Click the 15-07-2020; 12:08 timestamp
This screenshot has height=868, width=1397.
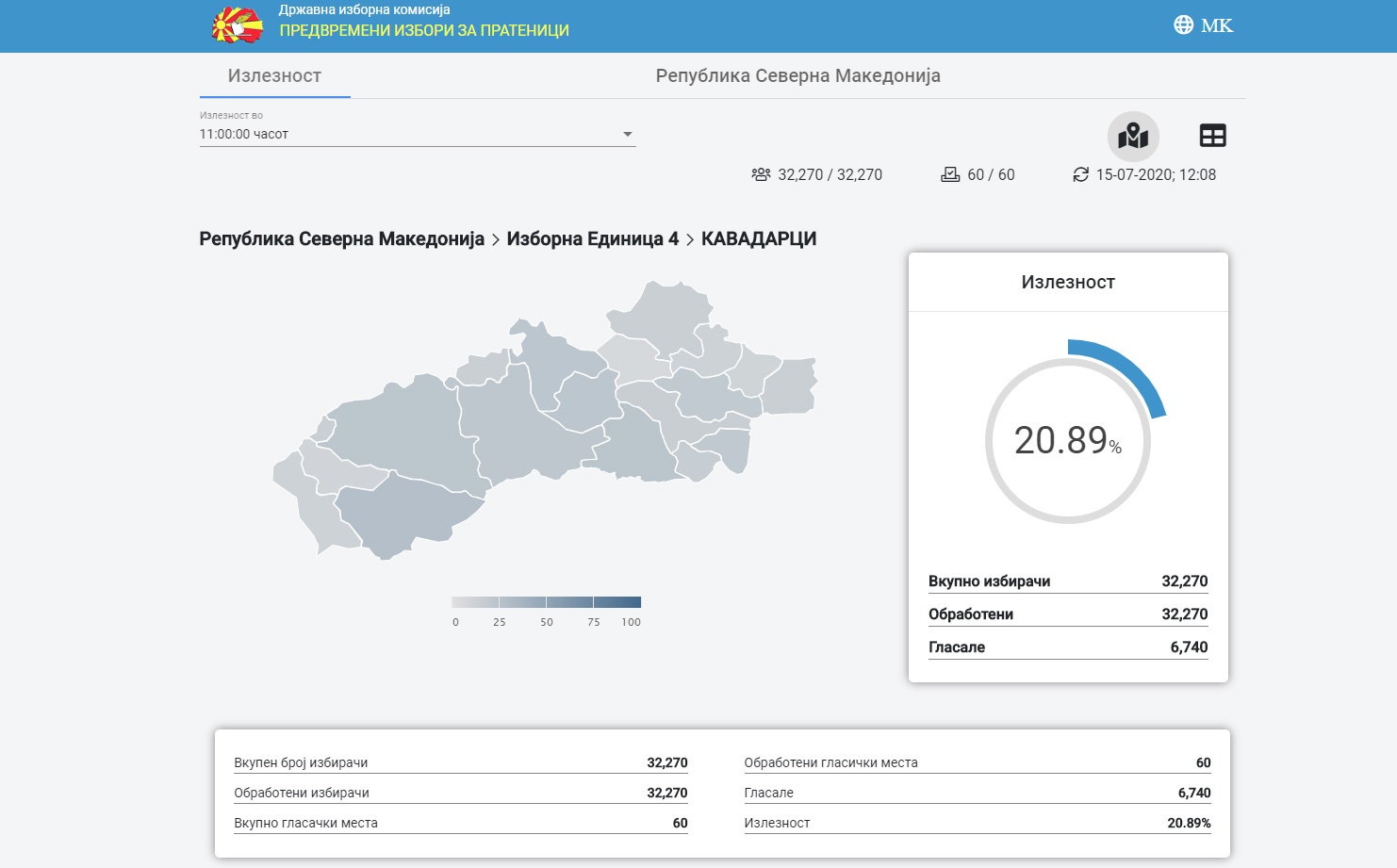point(1156,174)
